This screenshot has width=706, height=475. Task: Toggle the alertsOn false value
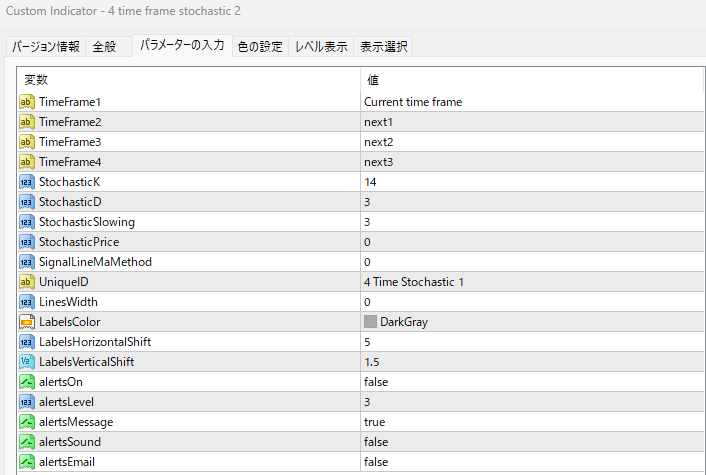pos(376,382)
